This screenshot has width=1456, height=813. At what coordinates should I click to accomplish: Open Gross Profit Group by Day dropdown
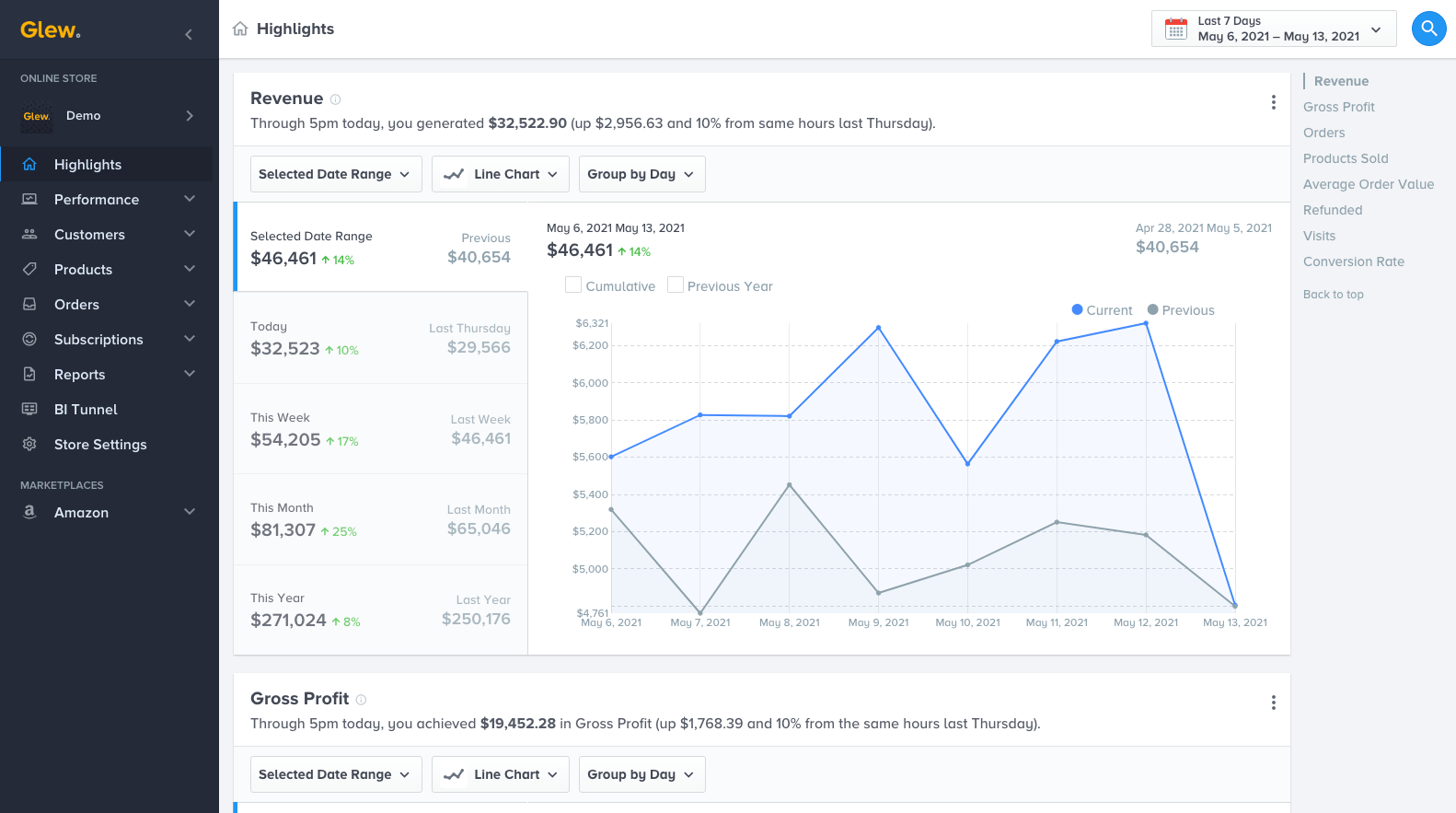click(x=642, y=774)
